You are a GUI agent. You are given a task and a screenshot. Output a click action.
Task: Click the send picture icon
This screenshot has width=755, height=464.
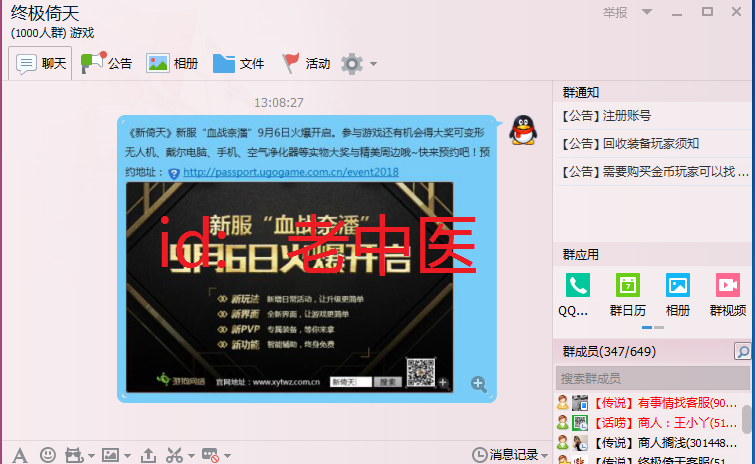tap(110, 455)
